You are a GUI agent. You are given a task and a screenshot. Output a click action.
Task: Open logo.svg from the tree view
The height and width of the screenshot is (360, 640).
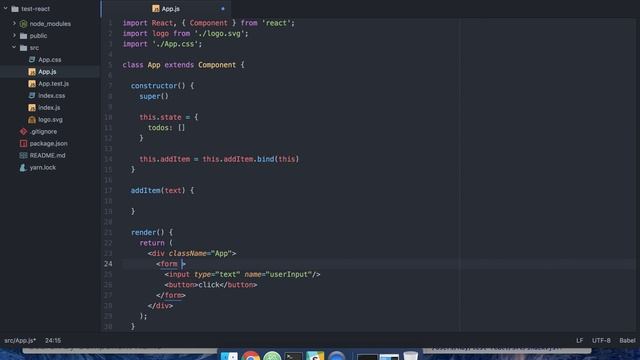click(x=50, y=120)
